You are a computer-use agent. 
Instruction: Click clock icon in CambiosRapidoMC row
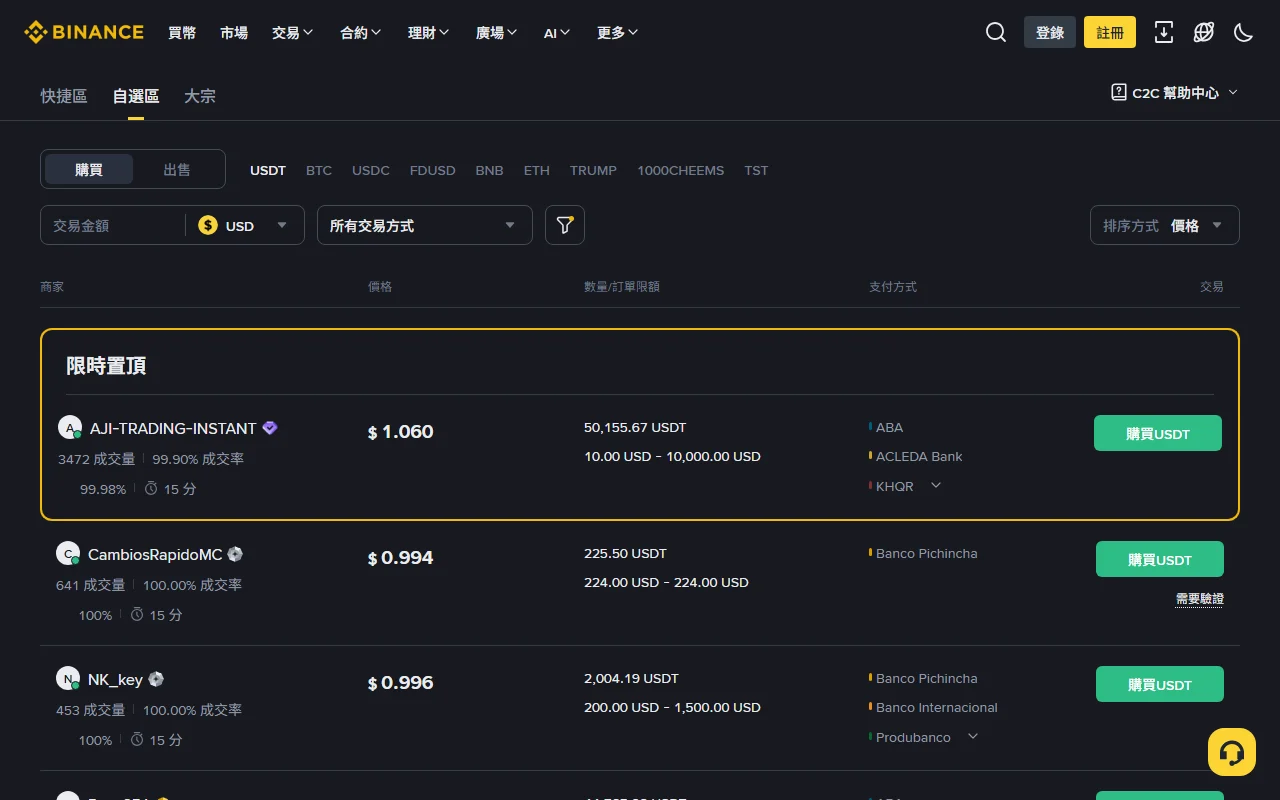click(x=137, y=615)
